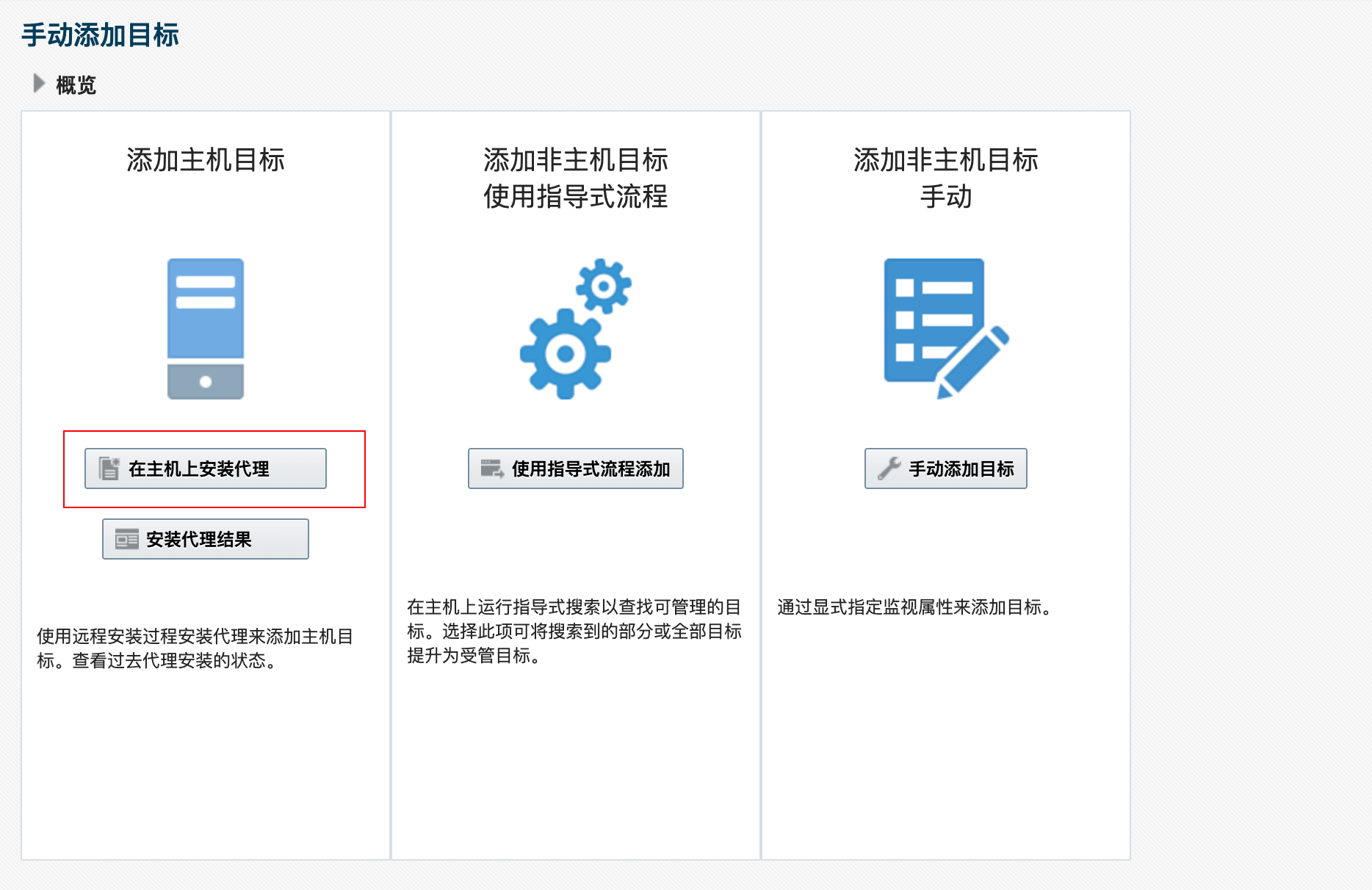Open 安装代理结果 to view agent installation results

tap(205, 538)
